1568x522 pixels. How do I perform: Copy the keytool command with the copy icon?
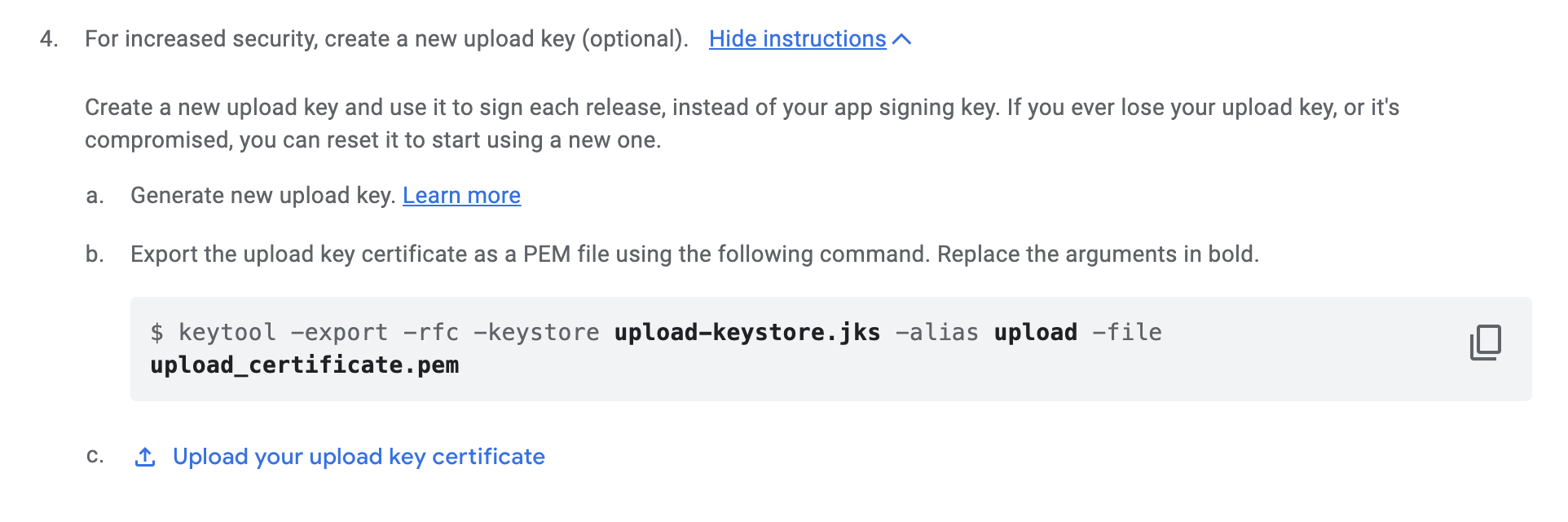point(1485,343)
